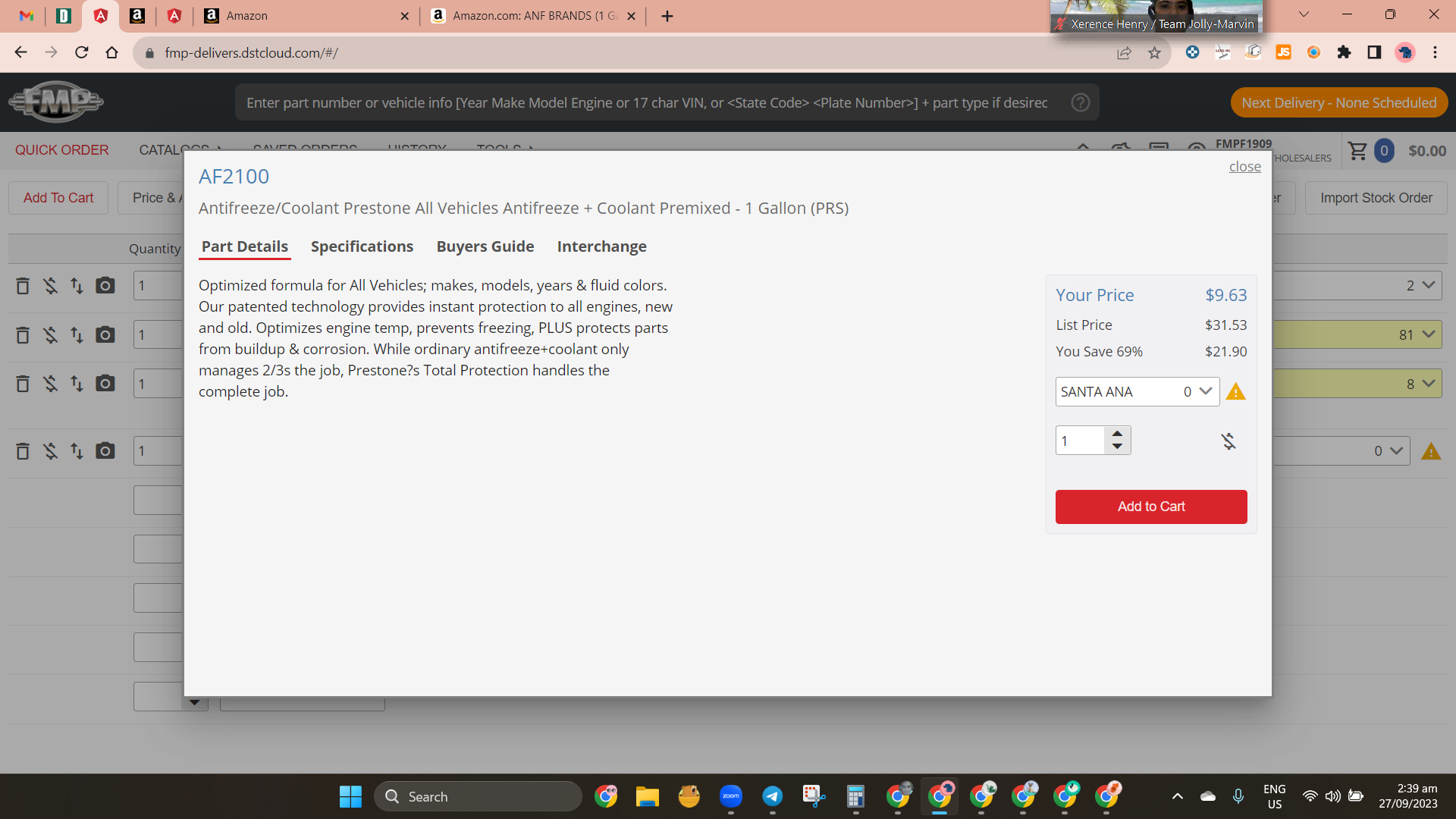
Task: Open the Specifications tab
Action: pos(362,246)
